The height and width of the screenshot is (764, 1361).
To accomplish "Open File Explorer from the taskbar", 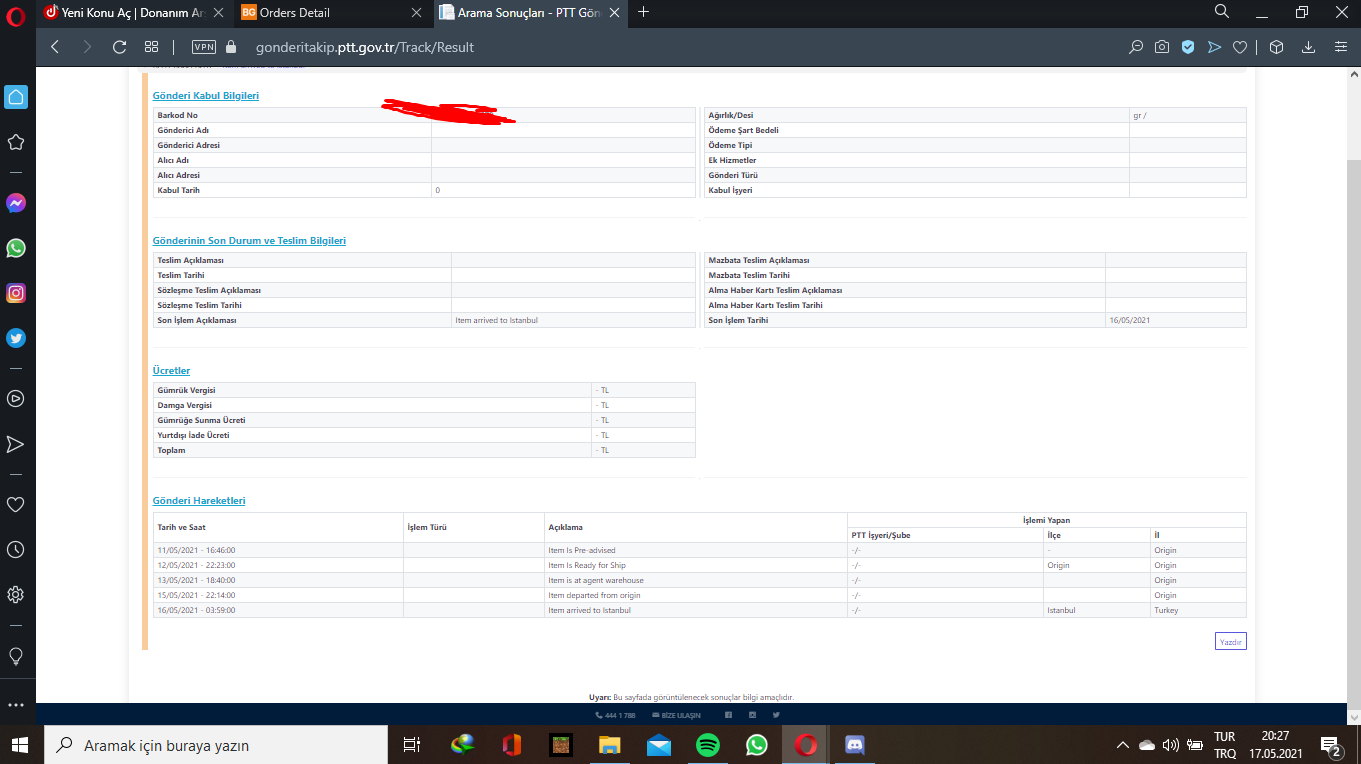I will click(609, 745).
